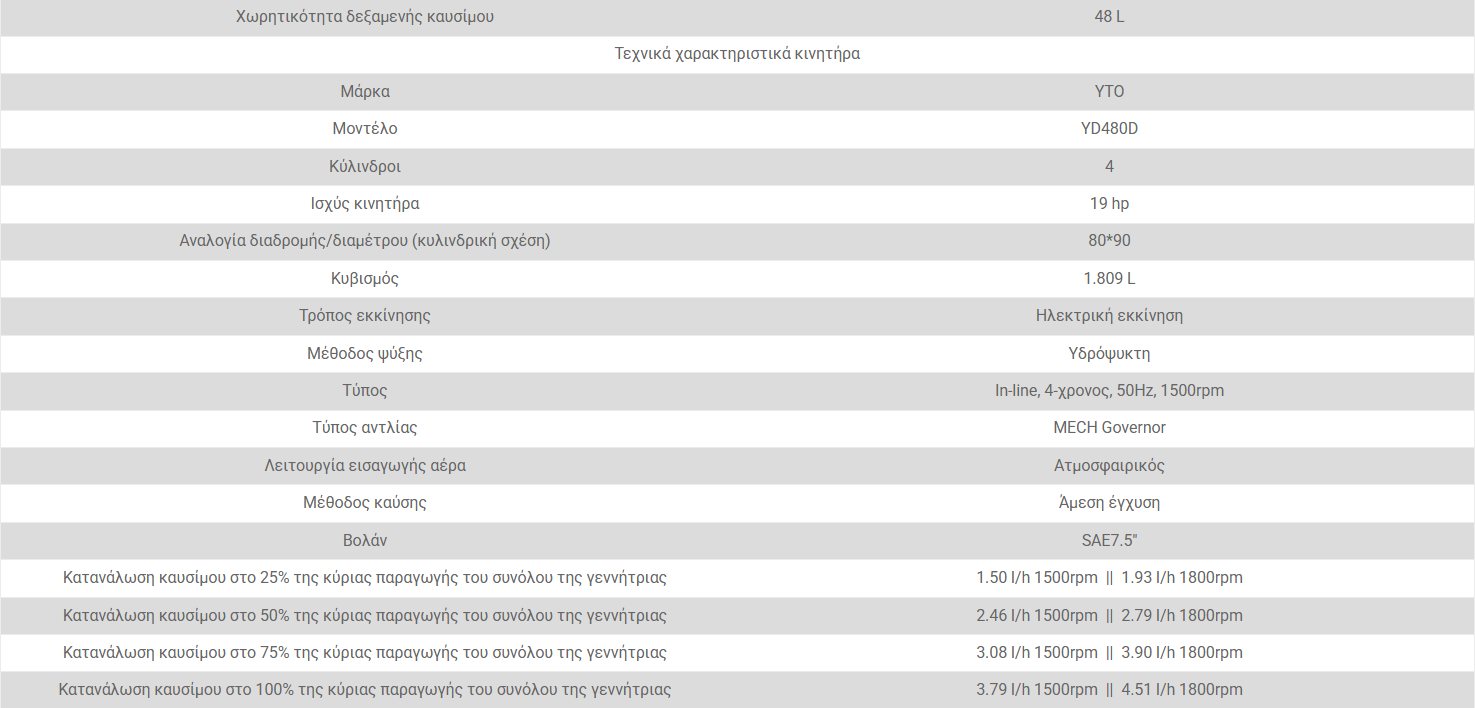Click the 'Άμεση έγχυση' combustion method value
1475x708 pixels.
coord(1109,503)
